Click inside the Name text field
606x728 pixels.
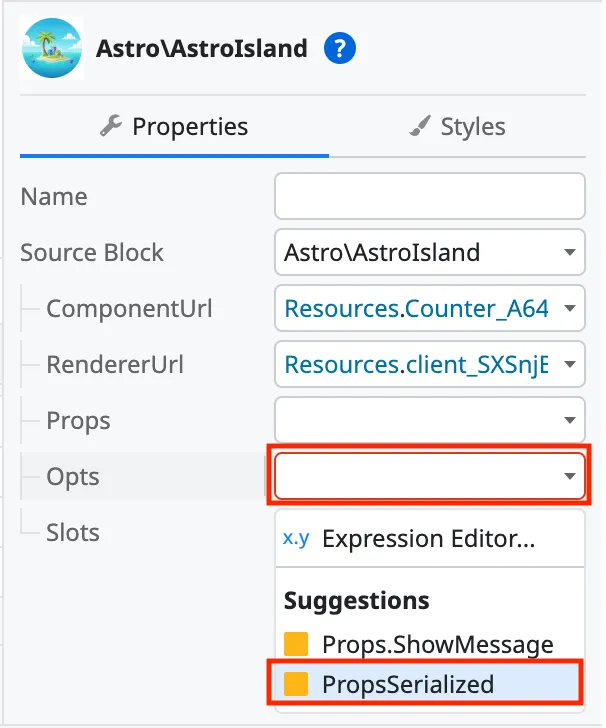click(429, 196)
